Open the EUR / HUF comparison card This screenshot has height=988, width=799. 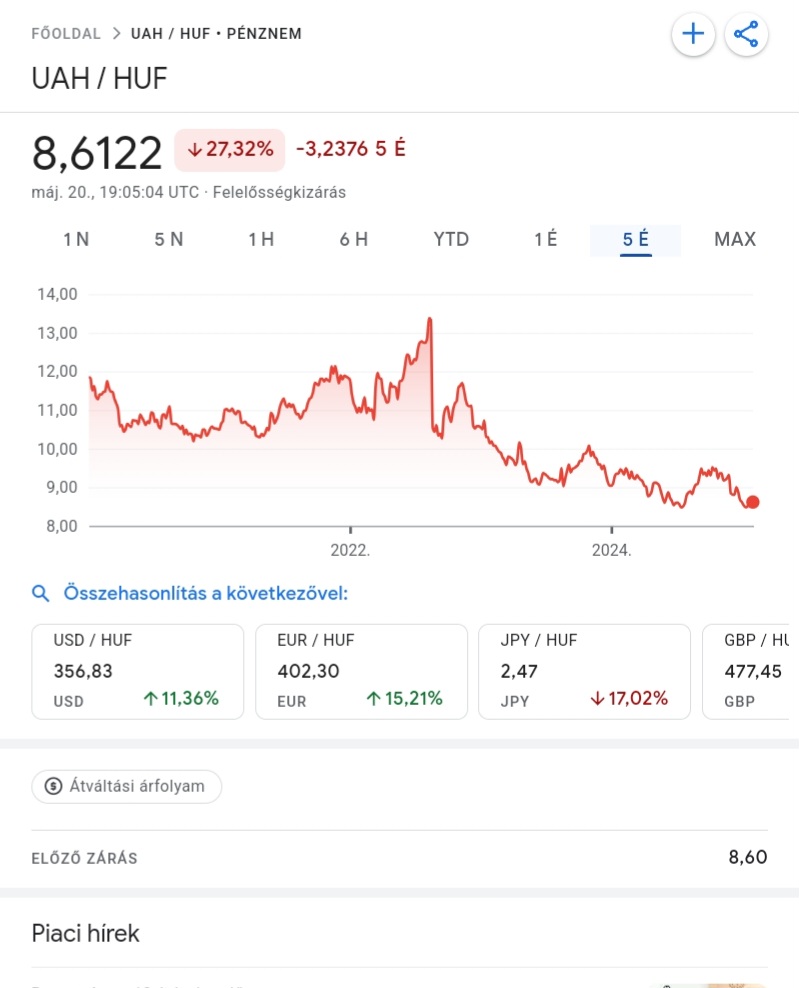361,672
